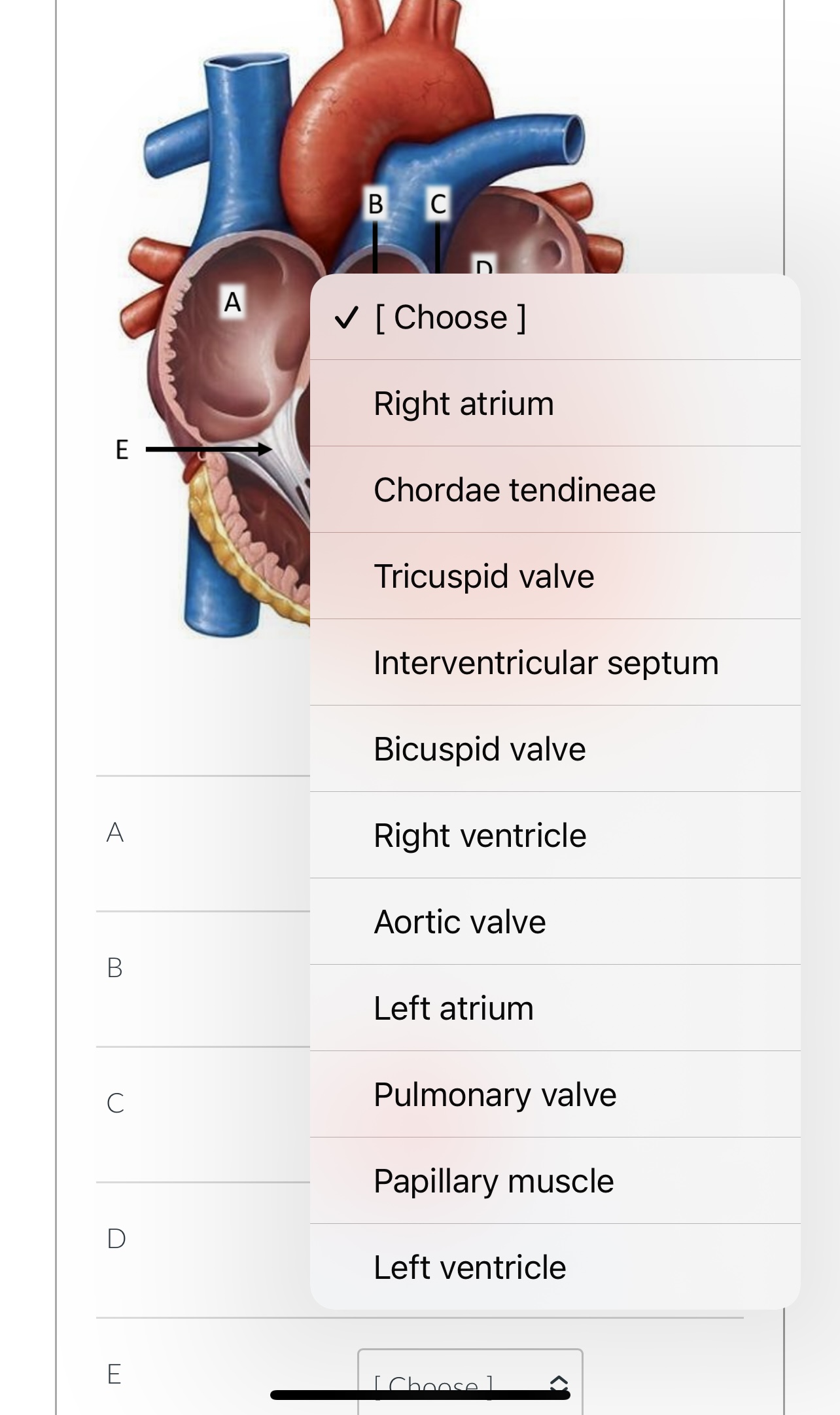Click label A on the heart diagram

tap(232, 302)
